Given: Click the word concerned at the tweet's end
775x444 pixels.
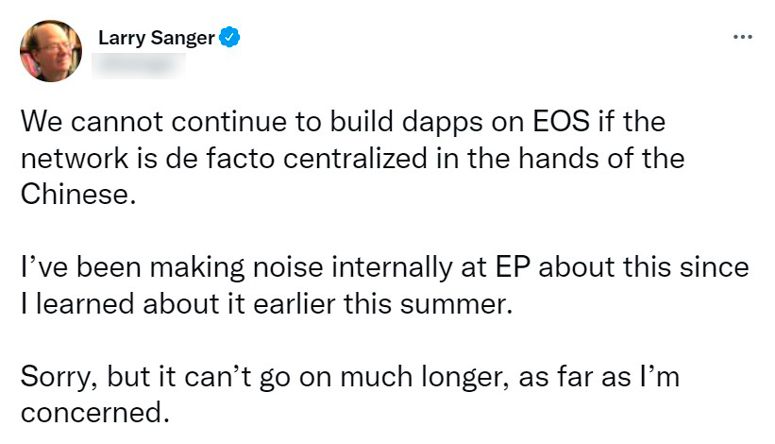Looking at the screenshot, I should click(x=95, y=413).
